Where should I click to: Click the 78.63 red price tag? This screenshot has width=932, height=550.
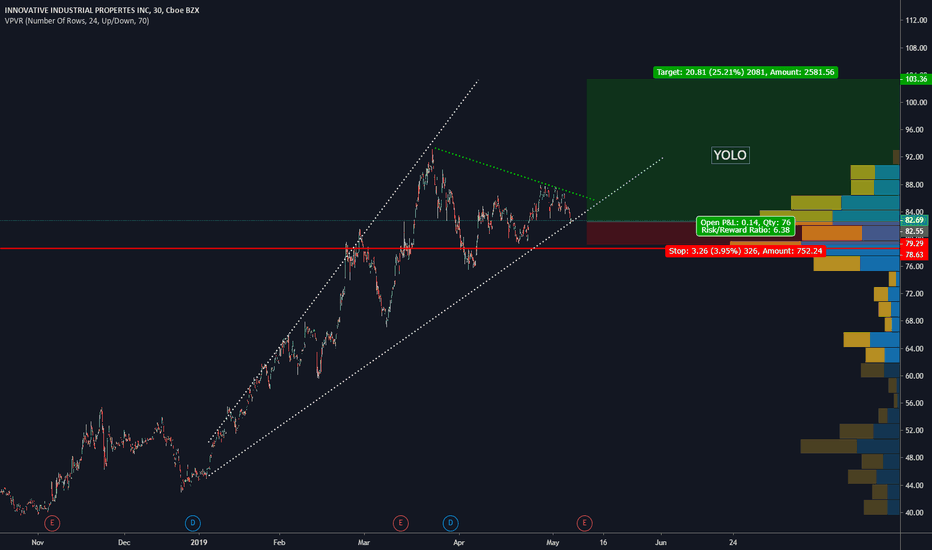coord(914,254)
